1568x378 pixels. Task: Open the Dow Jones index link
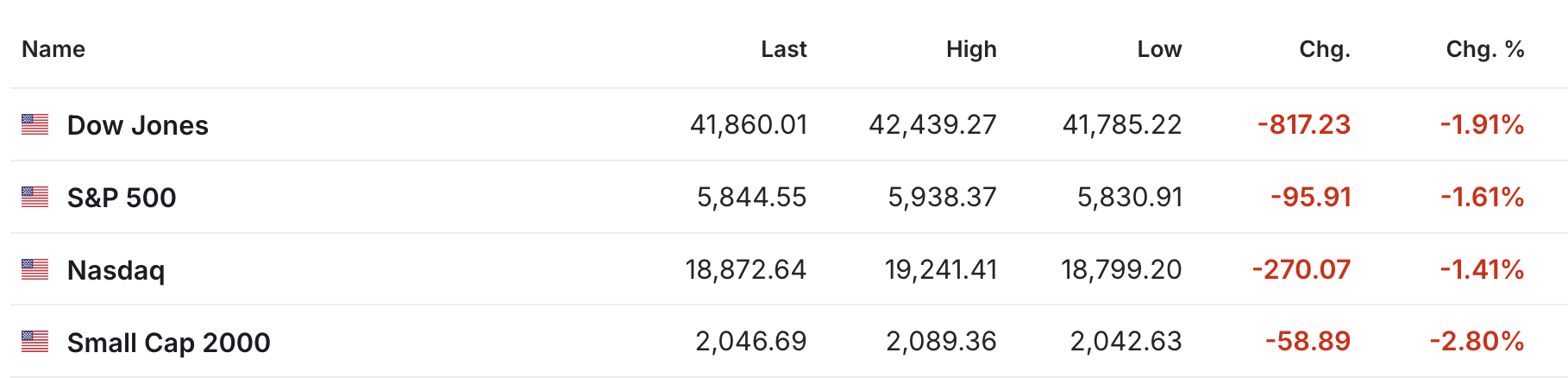point(138,125)
